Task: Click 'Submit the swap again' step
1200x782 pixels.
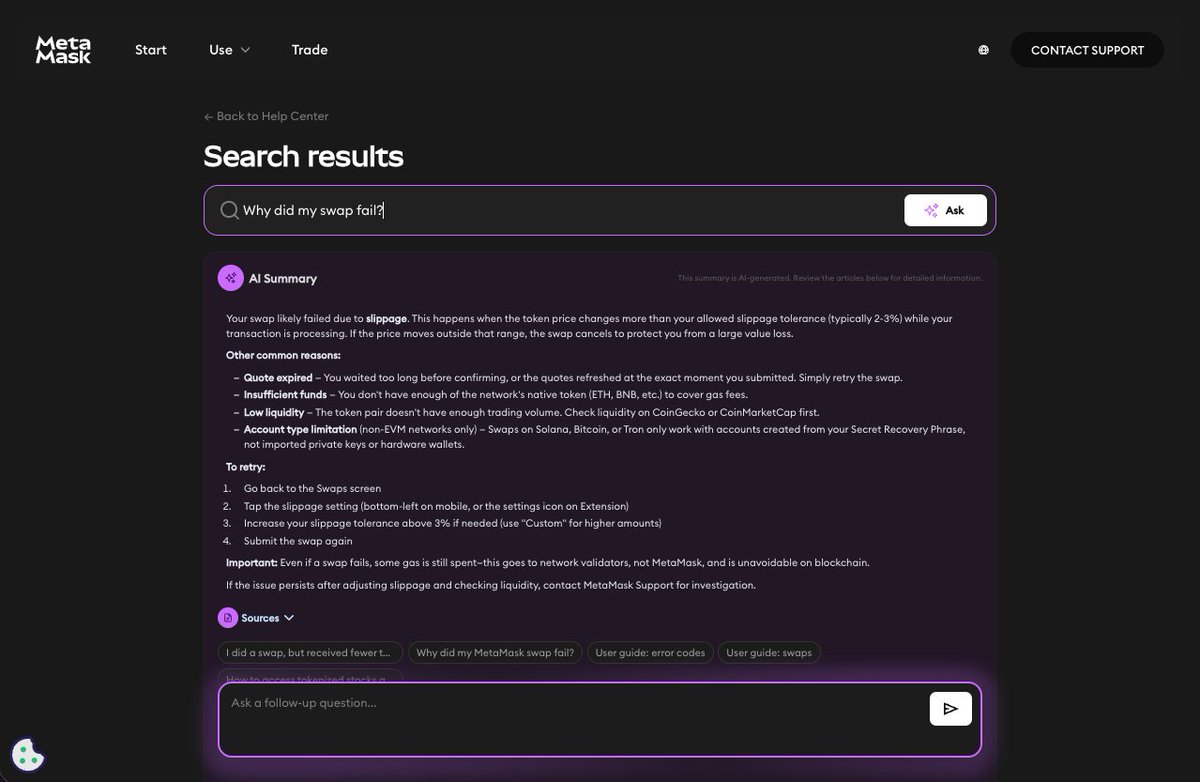Action: [298, 541]
